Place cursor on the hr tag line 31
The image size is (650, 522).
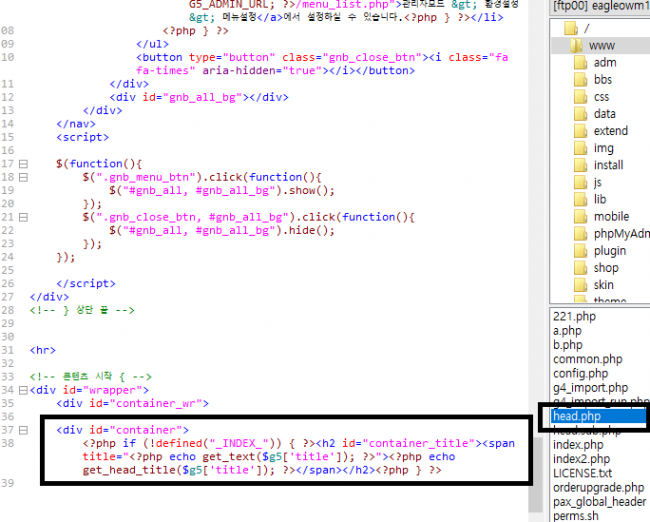43,350
